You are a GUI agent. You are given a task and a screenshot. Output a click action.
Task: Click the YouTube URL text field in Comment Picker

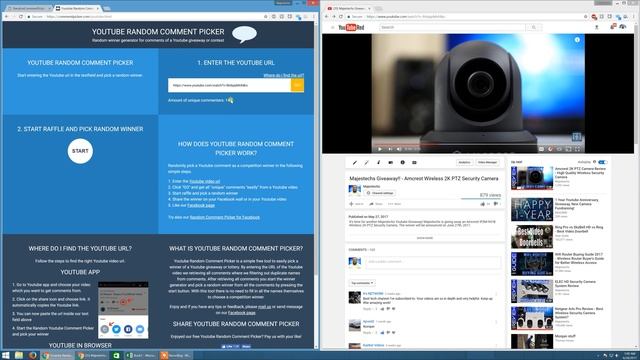click(229, 85)
